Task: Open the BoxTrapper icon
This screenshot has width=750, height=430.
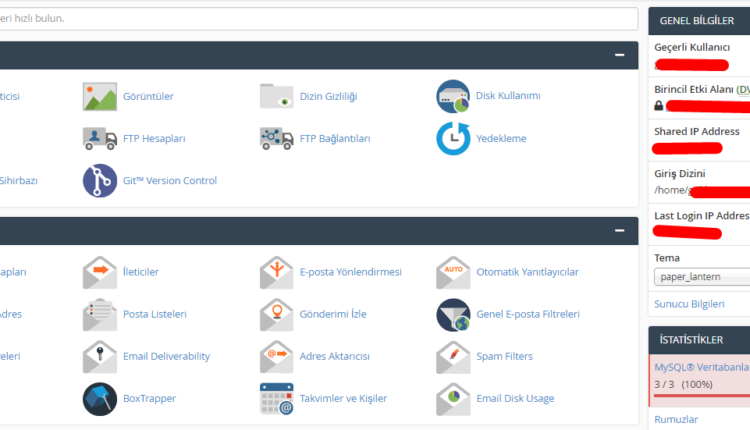Action: point(99,399)
